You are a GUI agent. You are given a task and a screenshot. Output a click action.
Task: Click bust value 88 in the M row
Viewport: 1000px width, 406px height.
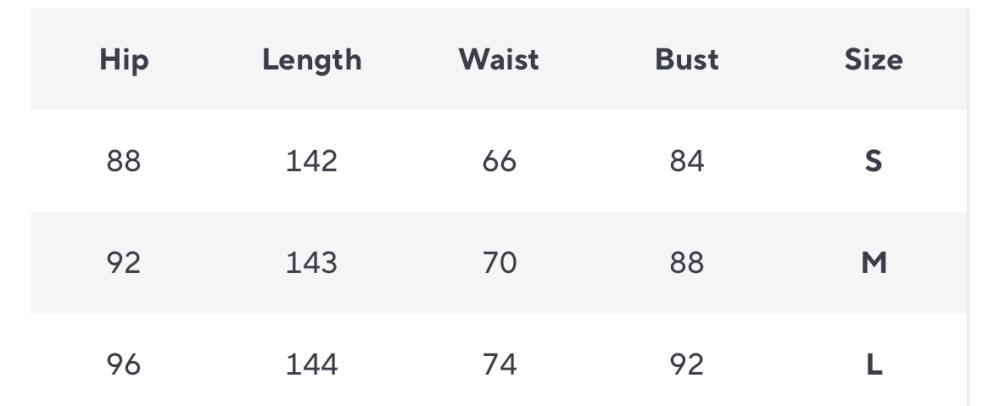click(x=687, y=263)
